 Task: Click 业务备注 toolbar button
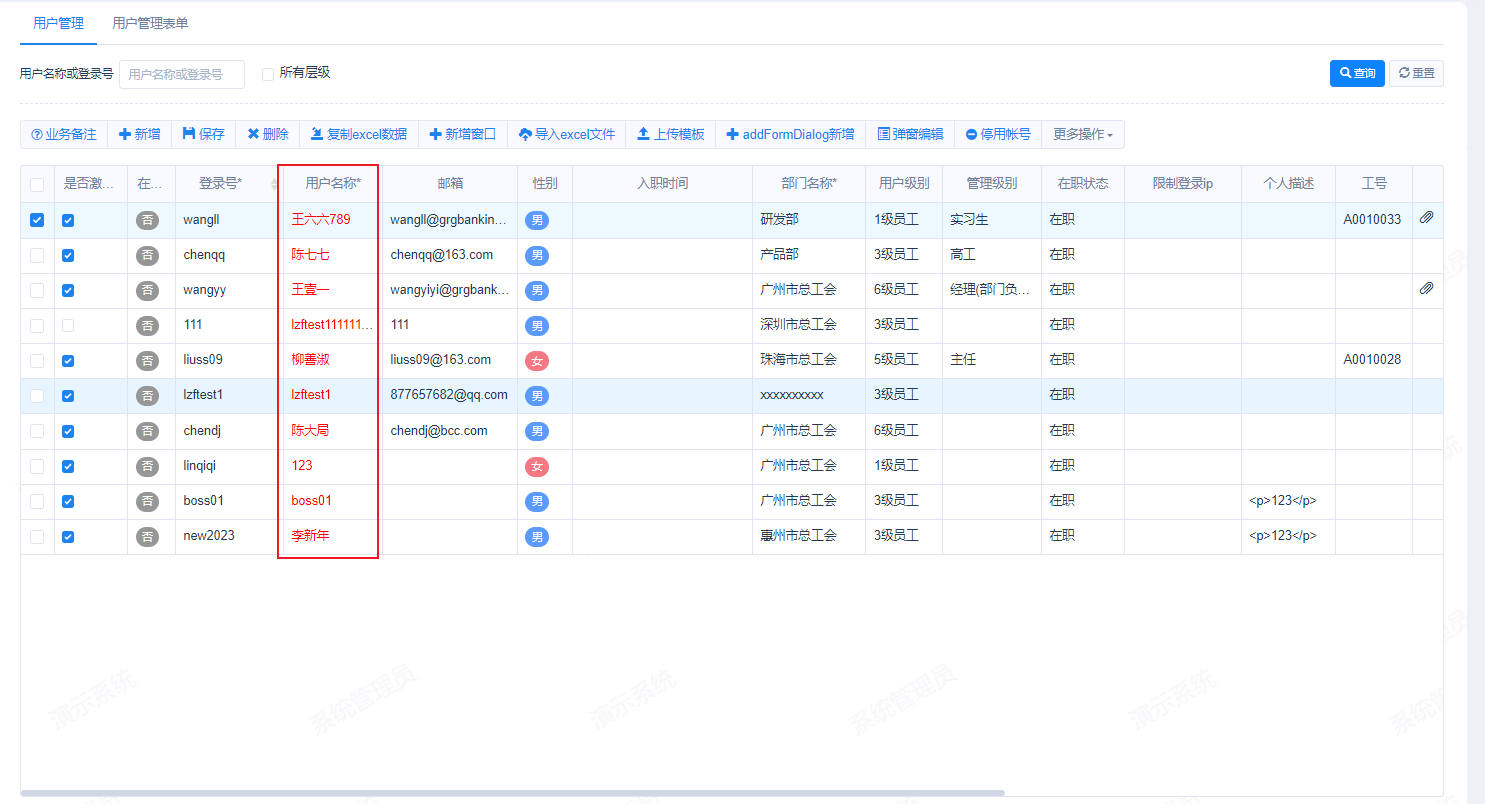tap(64, 134)
